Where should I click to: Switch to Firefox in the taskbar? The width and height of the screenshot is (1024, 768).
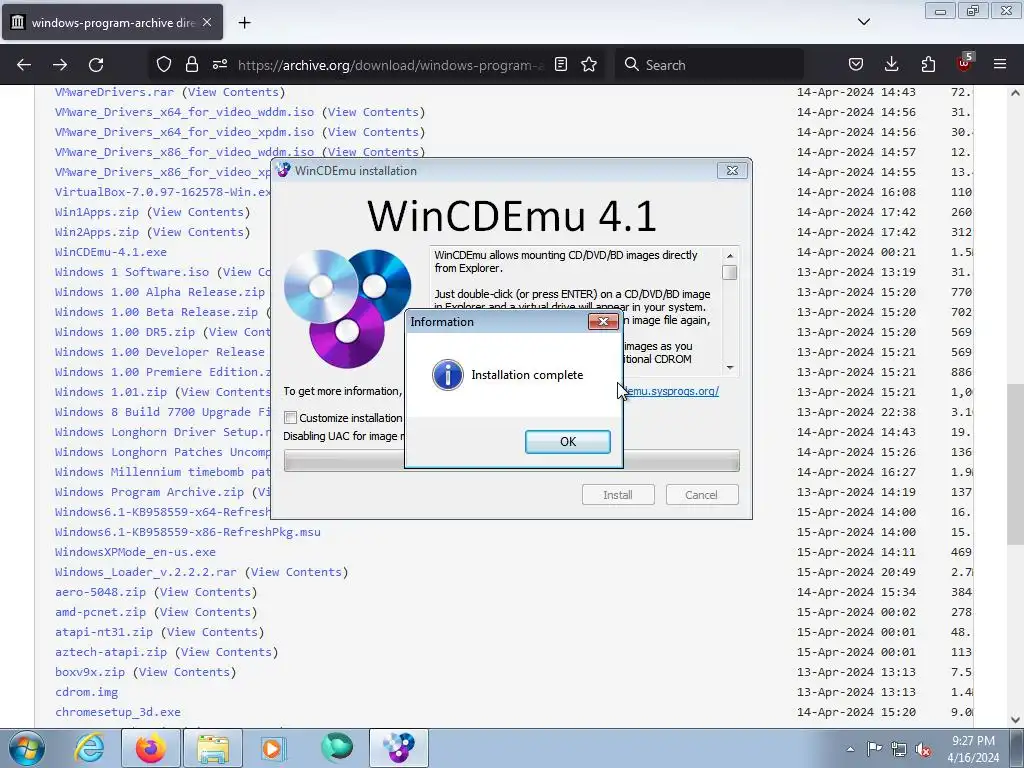click(151, 748)
